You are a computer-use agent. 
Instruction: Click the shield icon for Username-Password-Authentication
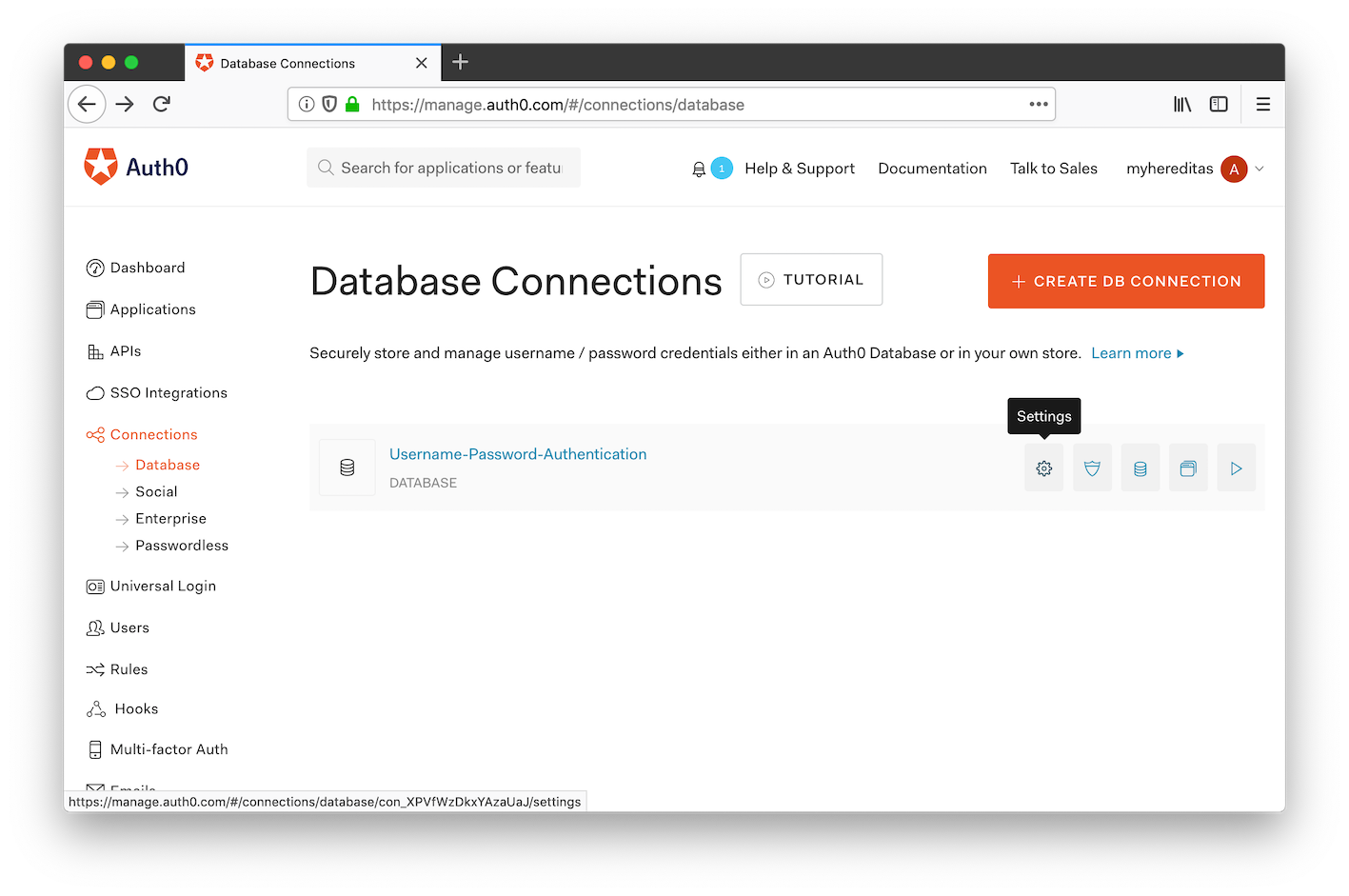pyautogui.click(x=1092, y=468)
